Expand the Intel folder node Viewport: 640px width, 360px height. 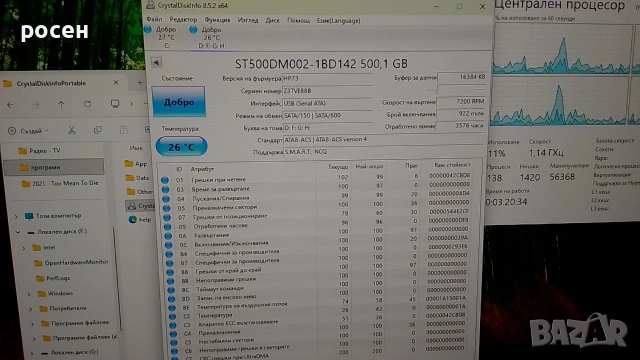click(24, 248)
